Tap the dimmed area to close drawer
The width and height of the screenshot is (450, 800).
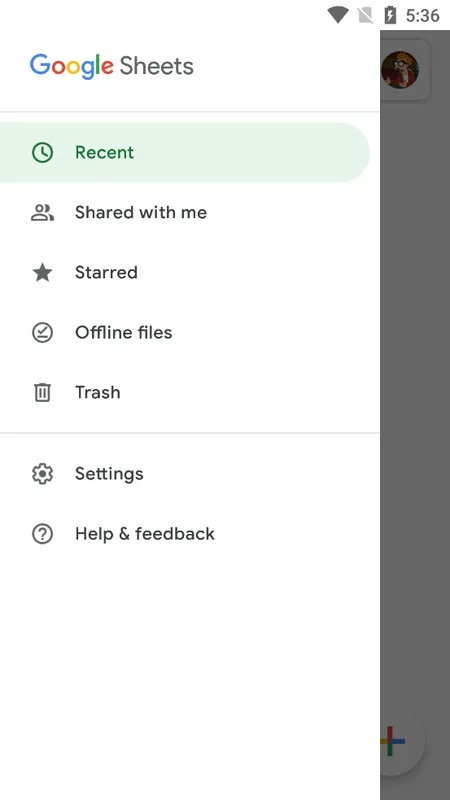click(x=415, y=408)
